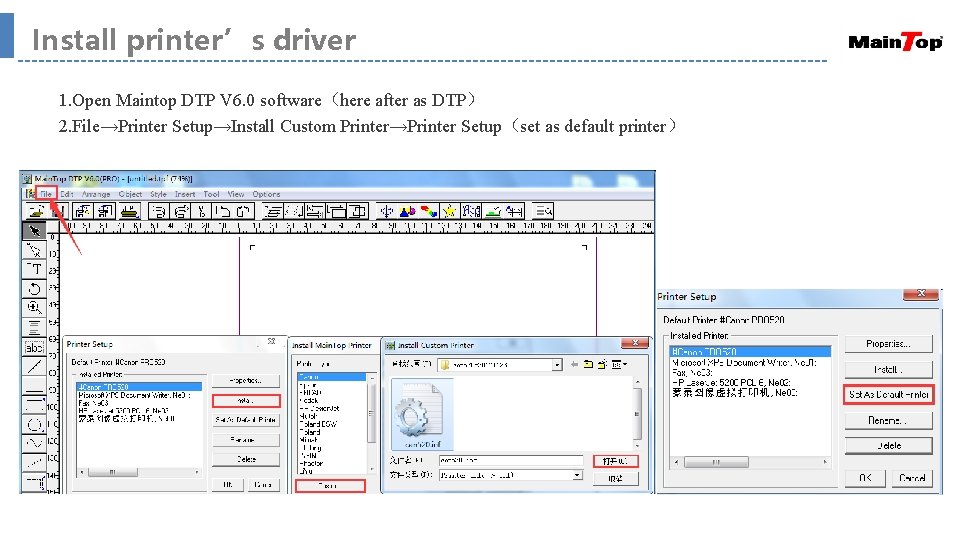Click Properties in left Printer Setup dialog
The width and height of the screenshot is (960, 540).
click(246, 381)
